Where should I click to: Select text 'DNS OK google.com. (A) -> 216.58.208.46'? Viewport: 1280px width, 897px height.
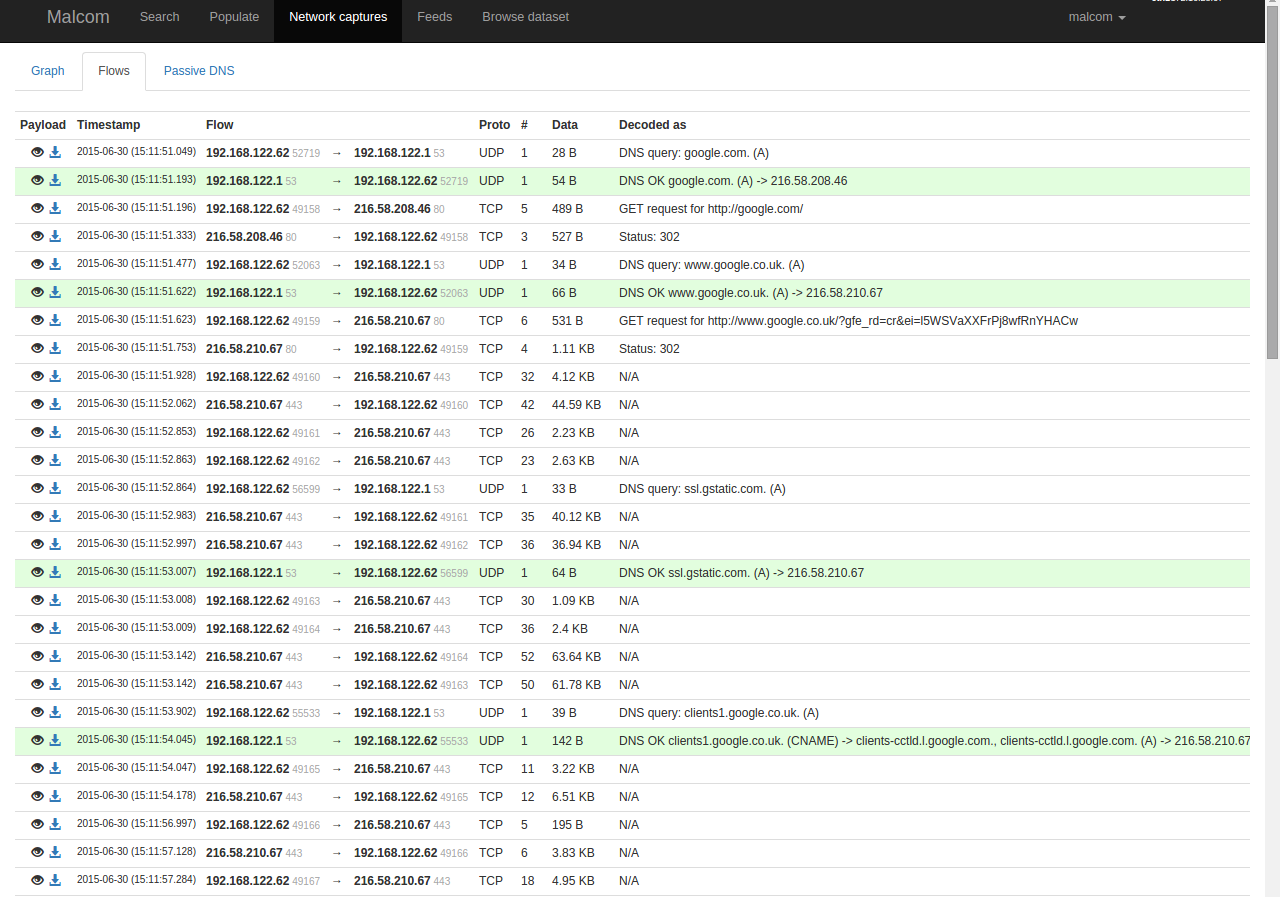coord(733,181)
